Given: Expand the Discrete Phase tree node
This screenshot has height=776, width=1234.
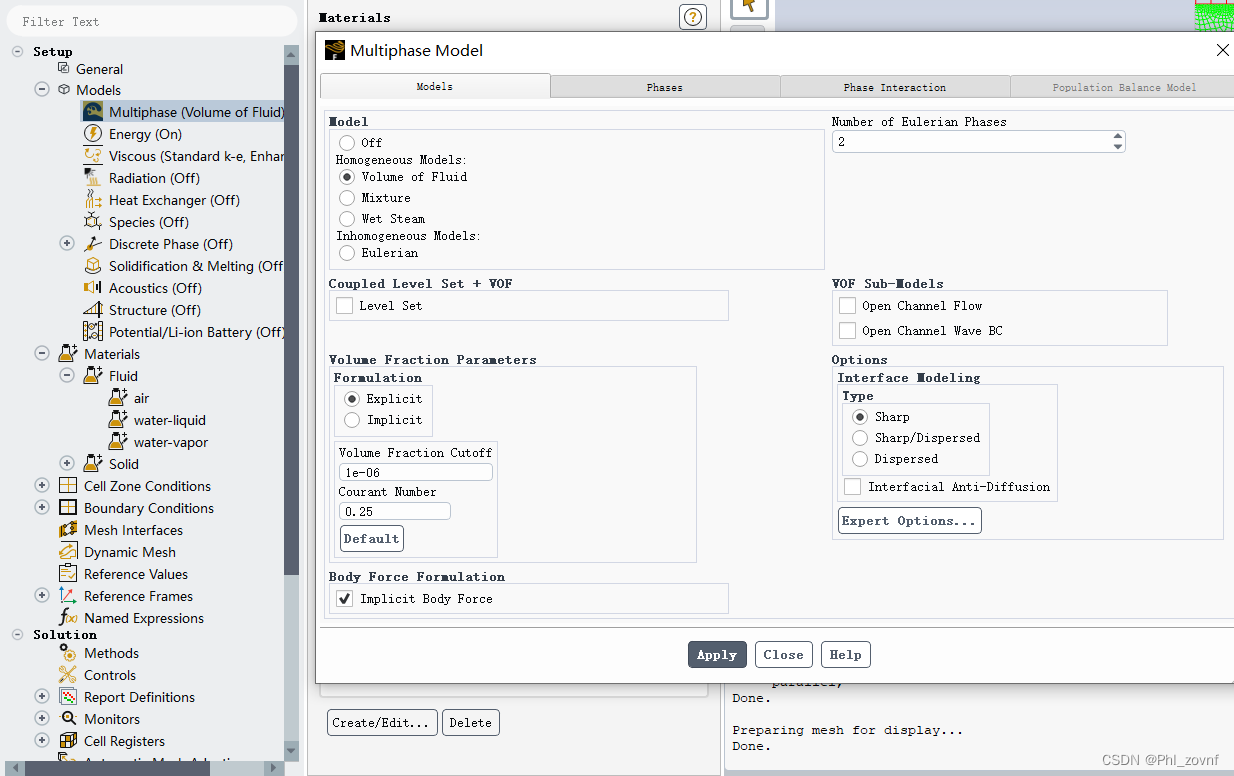Looking at the screenshot, I should coord(67,244).
